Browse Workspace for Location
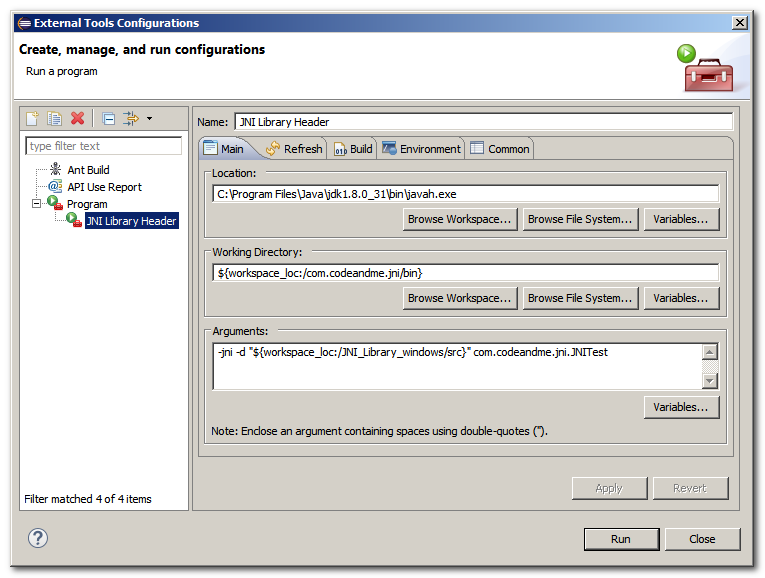The image size is (765, 578). coord(460,219)
